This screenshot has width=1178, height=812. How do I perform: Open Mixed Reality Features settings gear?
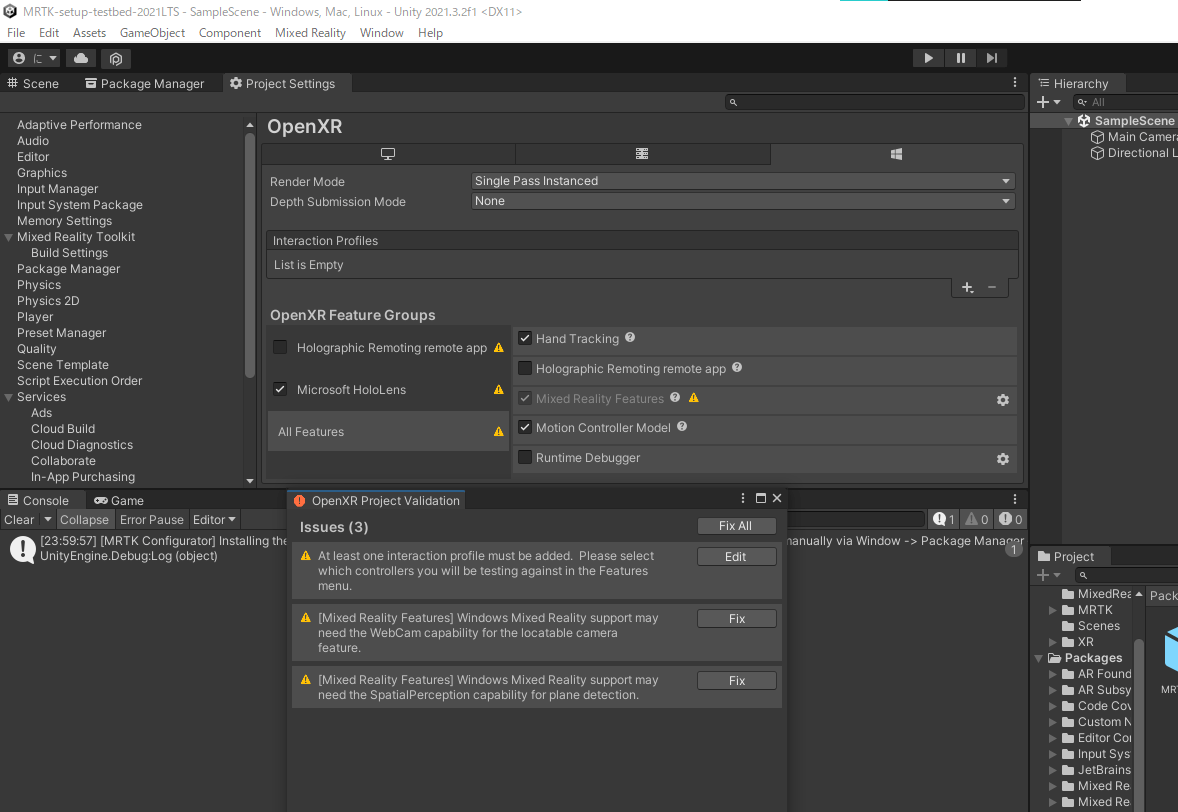coord(1002,400)
